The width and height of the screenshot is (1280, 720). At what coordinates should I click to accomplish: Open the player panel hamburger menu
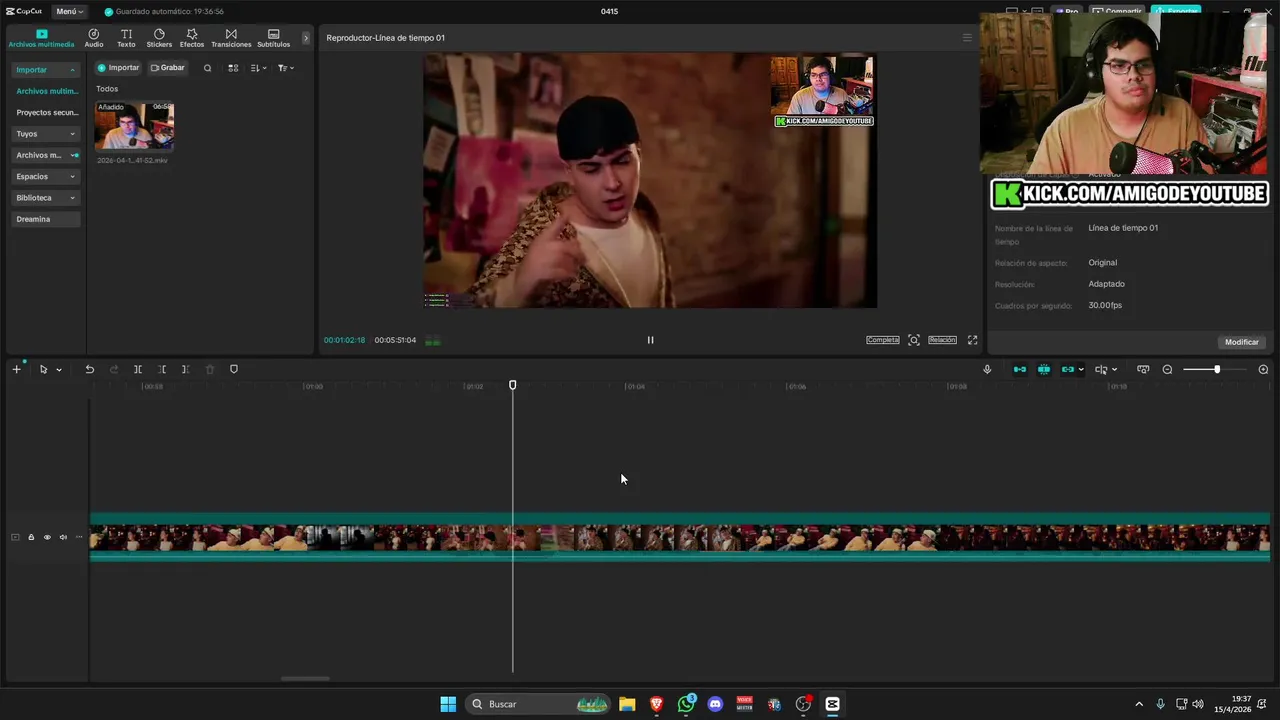coord(967,38)
